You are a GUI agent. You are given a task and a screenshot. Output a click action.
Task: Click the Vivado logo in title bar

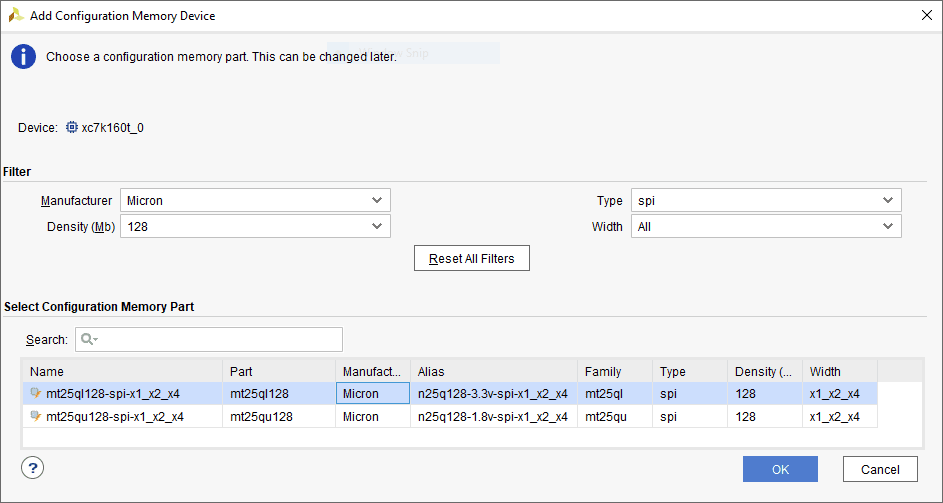(15, 16)
